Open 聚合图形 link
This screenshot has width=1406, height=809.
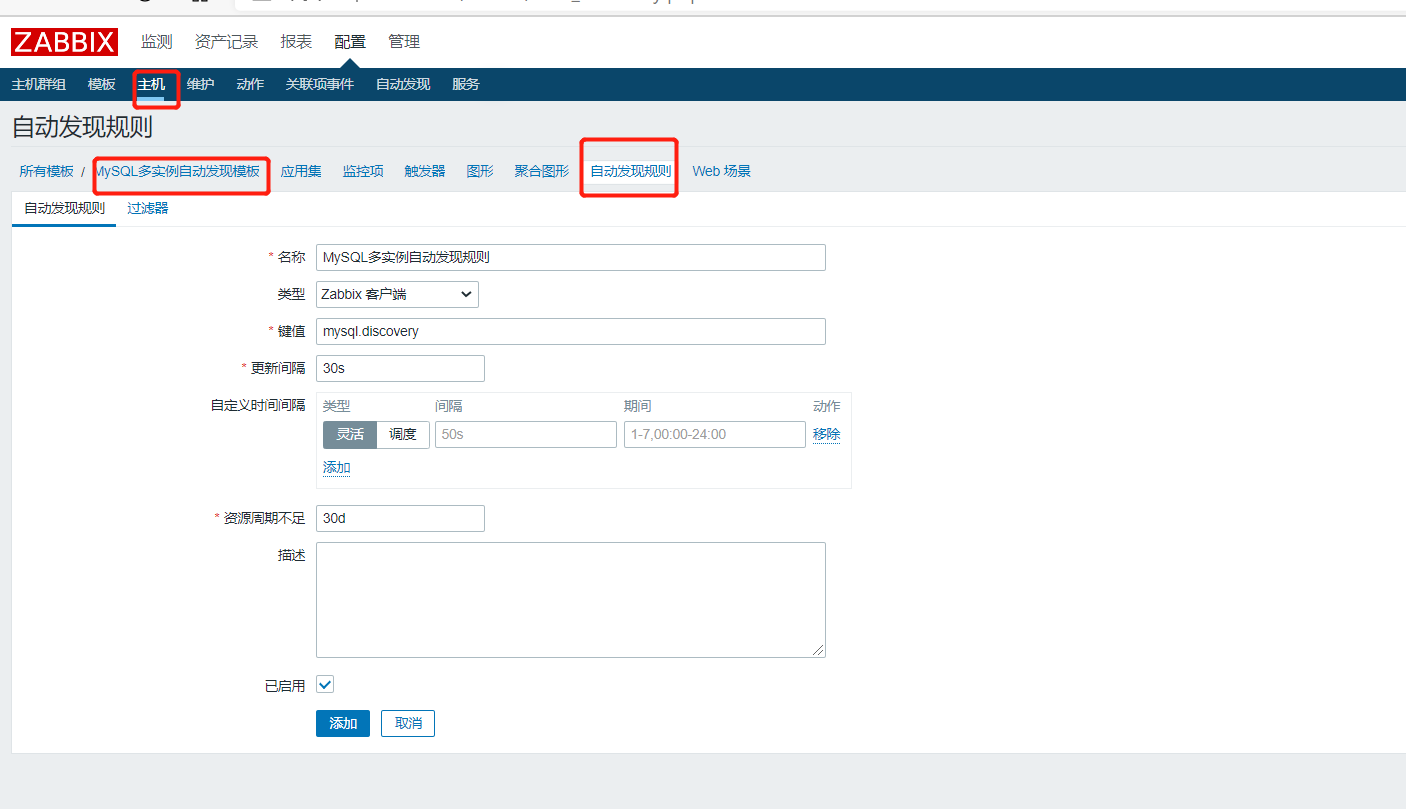[542, 171]
